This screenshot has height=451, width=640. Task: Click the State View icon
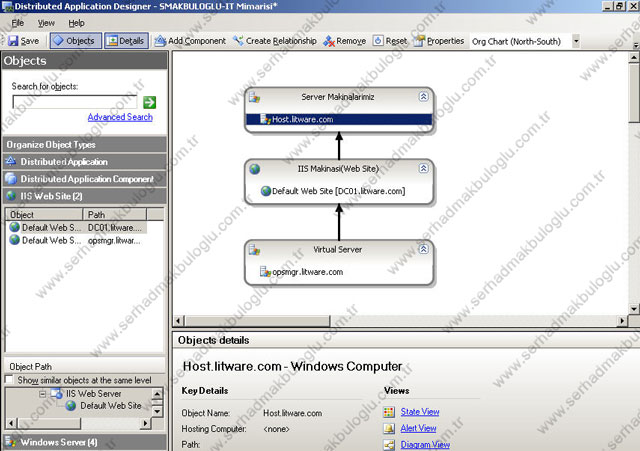[x=389, y=412]
